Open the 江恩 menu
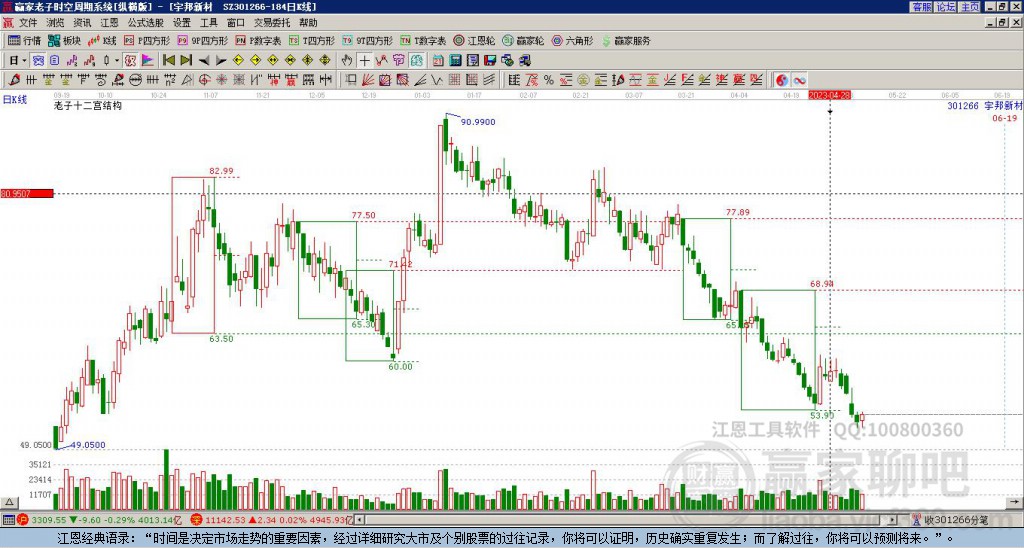This screenshot has height=548, width=1024. [109, 23]
